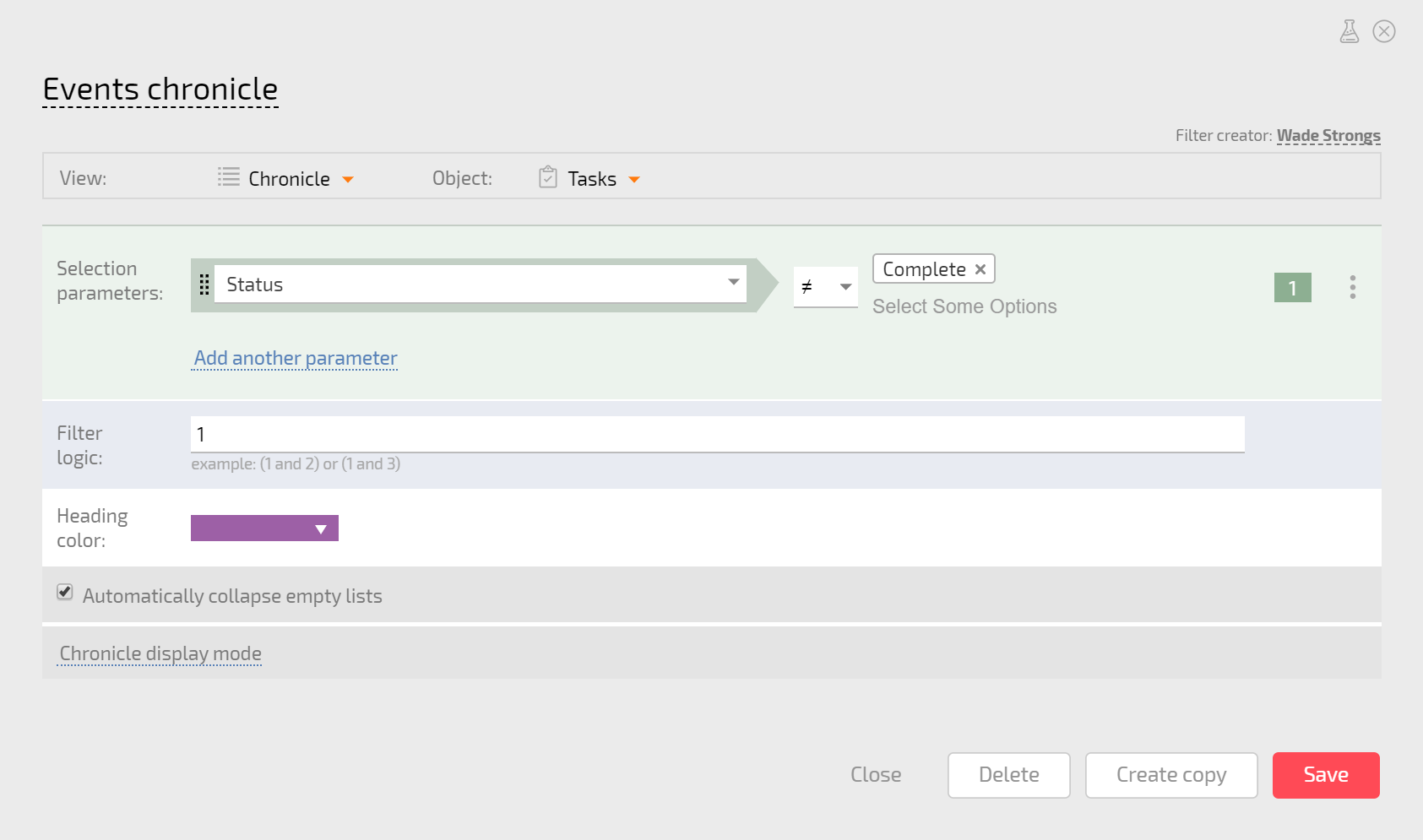Image resolution: width=1423 pixels, height=840 pixels.
Task: Expand Chronicle display mode section
Action: point(160,653)
